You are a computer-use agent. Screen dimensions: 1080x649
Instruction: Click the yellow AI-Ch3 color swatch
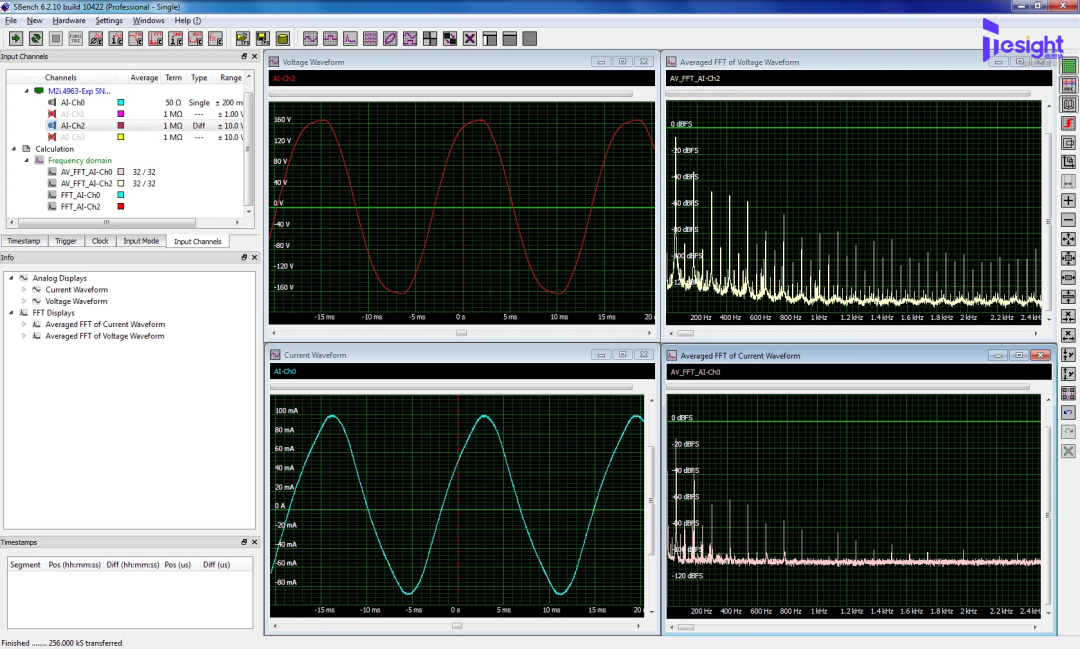tap(121, 137)
